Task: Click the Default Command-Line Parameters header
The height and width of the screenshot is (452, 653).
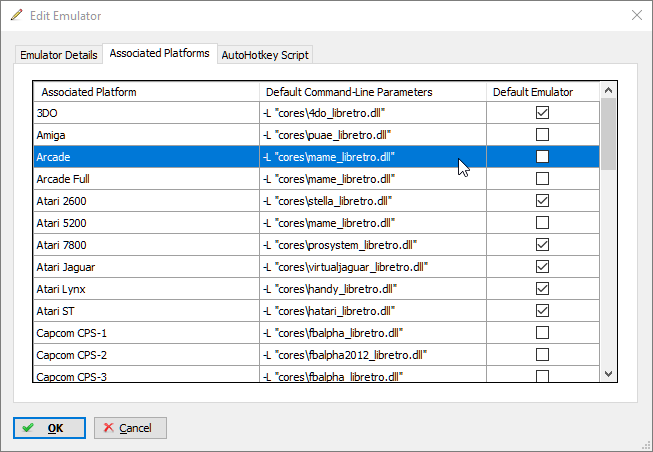Action: click(x=373, y=92)
